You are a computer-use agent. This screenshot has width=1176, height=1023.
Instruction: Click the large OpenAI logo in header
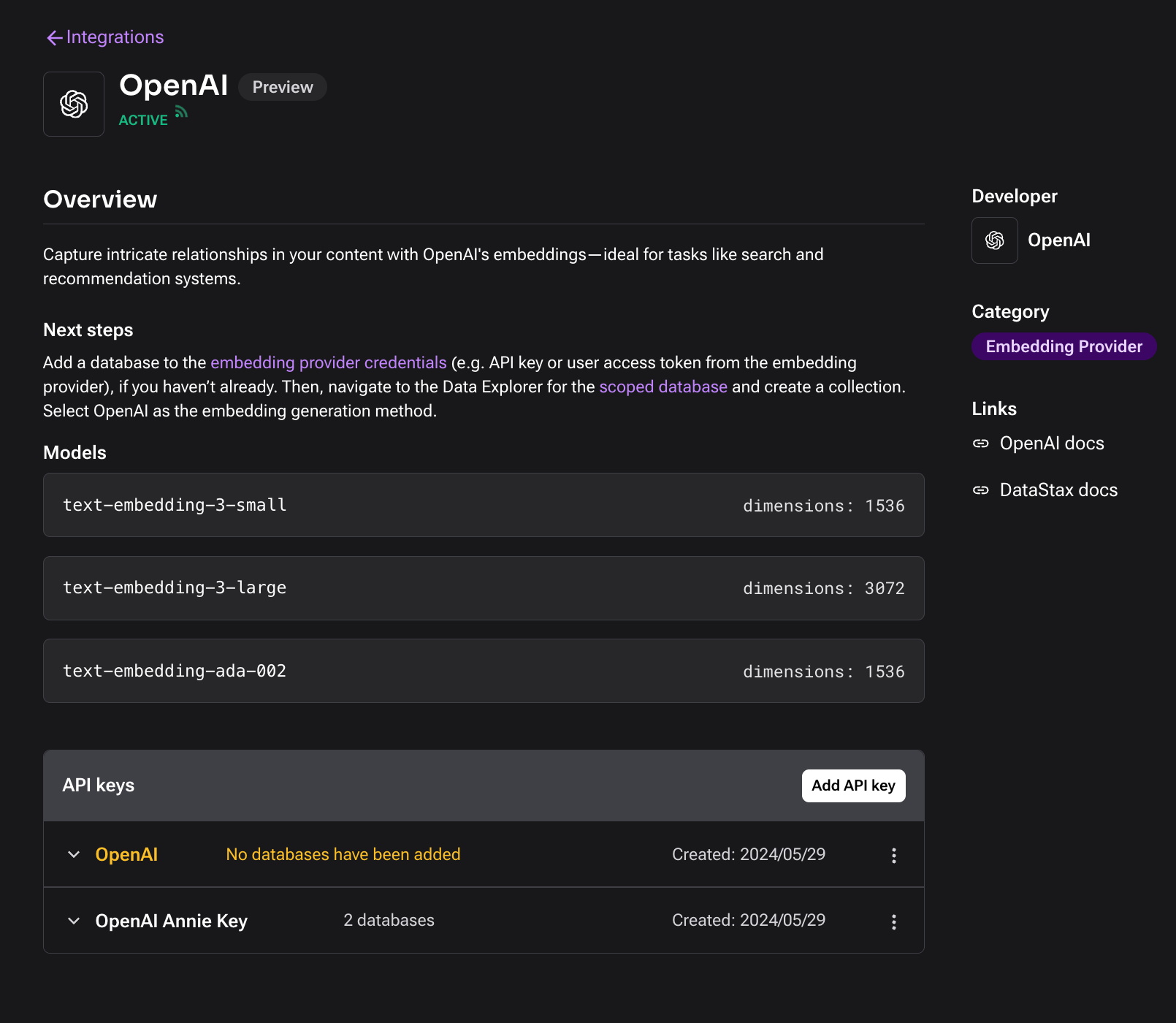[x=74, y=104]
